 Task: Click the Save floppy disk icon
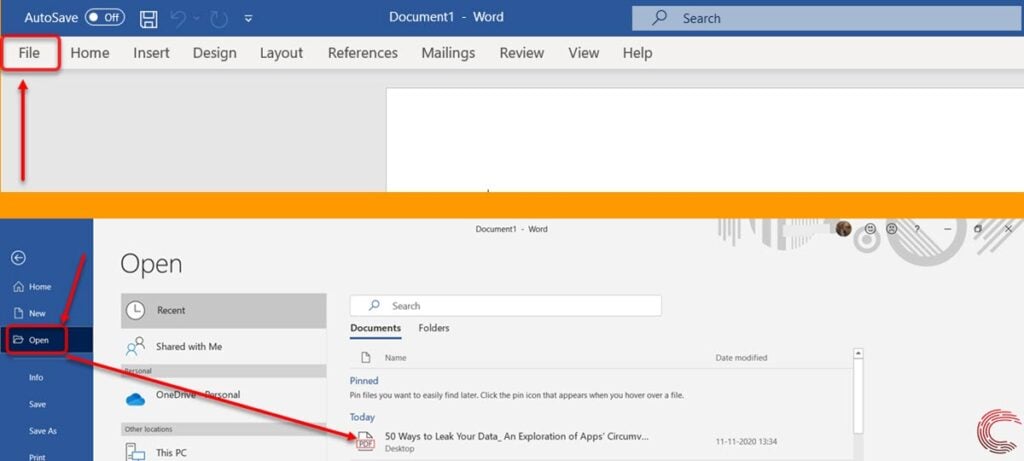tap(149, 18)
